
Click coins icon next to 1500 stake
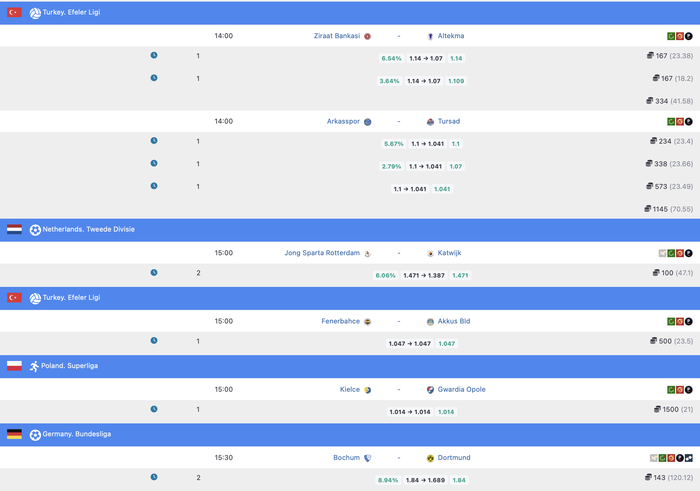pos(657,409)
